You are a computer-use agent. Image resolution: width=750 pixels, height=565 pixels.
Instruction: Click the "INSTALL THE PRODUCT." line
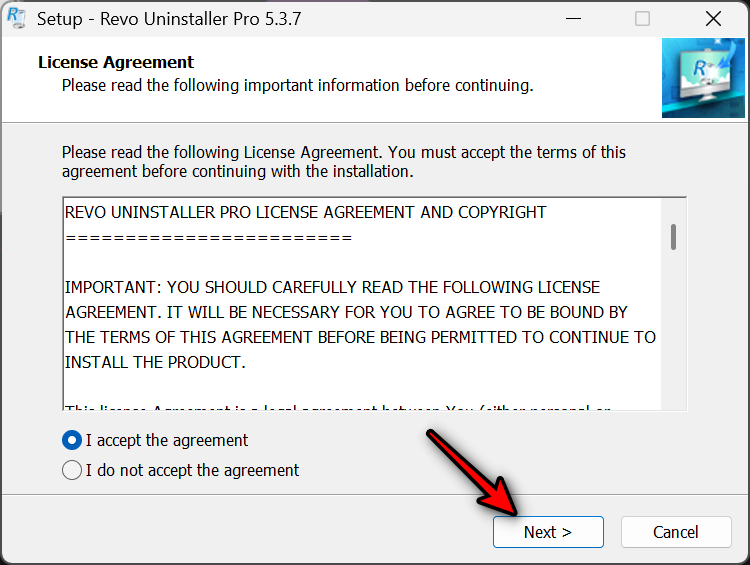pyautogui.click(x=155, y=362)
